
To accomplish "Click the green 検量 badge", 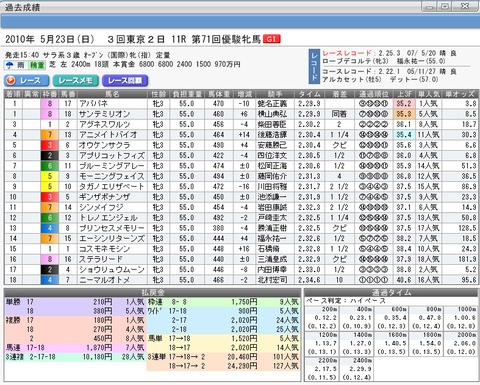I will 37,65.
